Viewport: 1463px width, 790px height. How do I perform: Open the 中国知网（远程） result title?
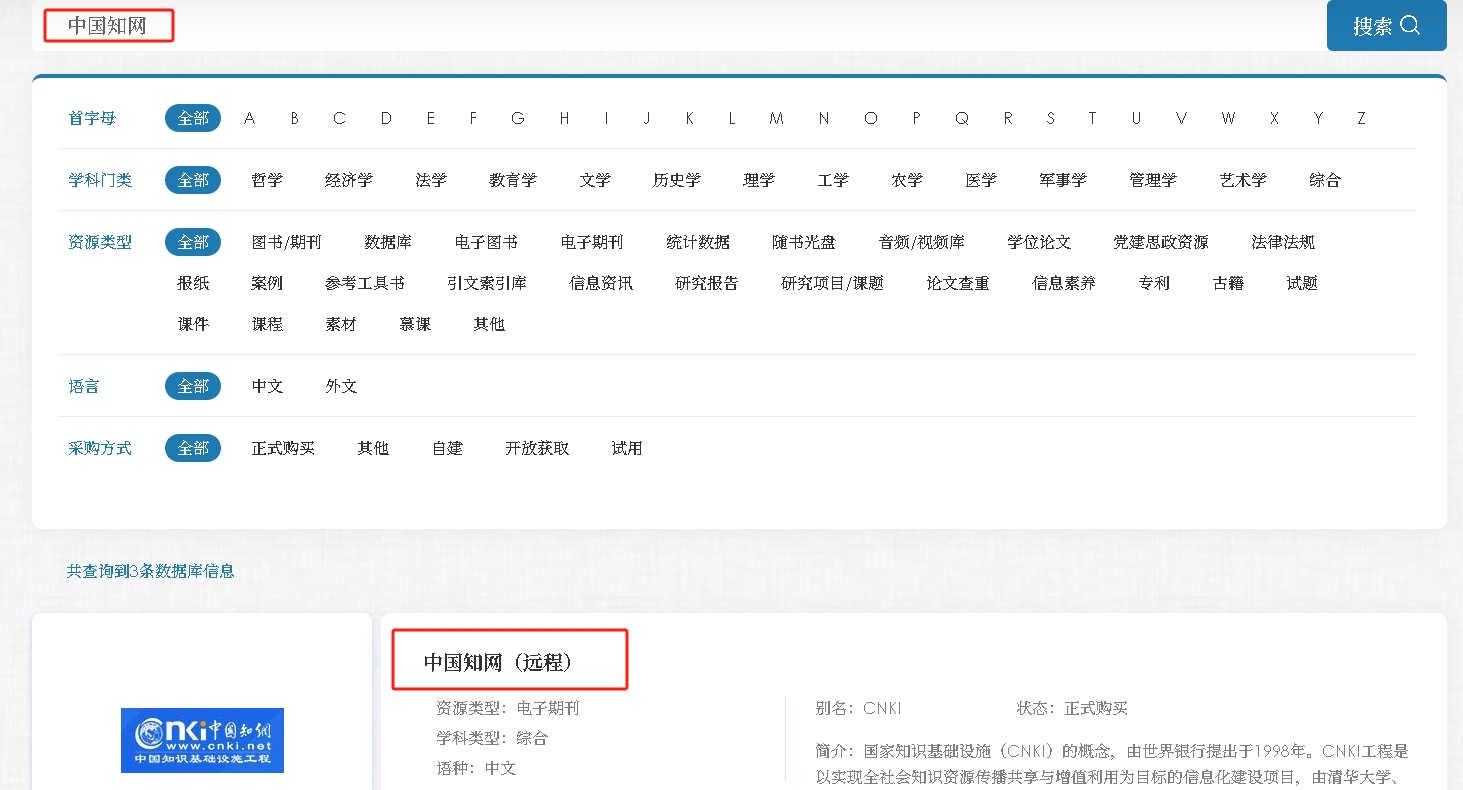point(497,662)
